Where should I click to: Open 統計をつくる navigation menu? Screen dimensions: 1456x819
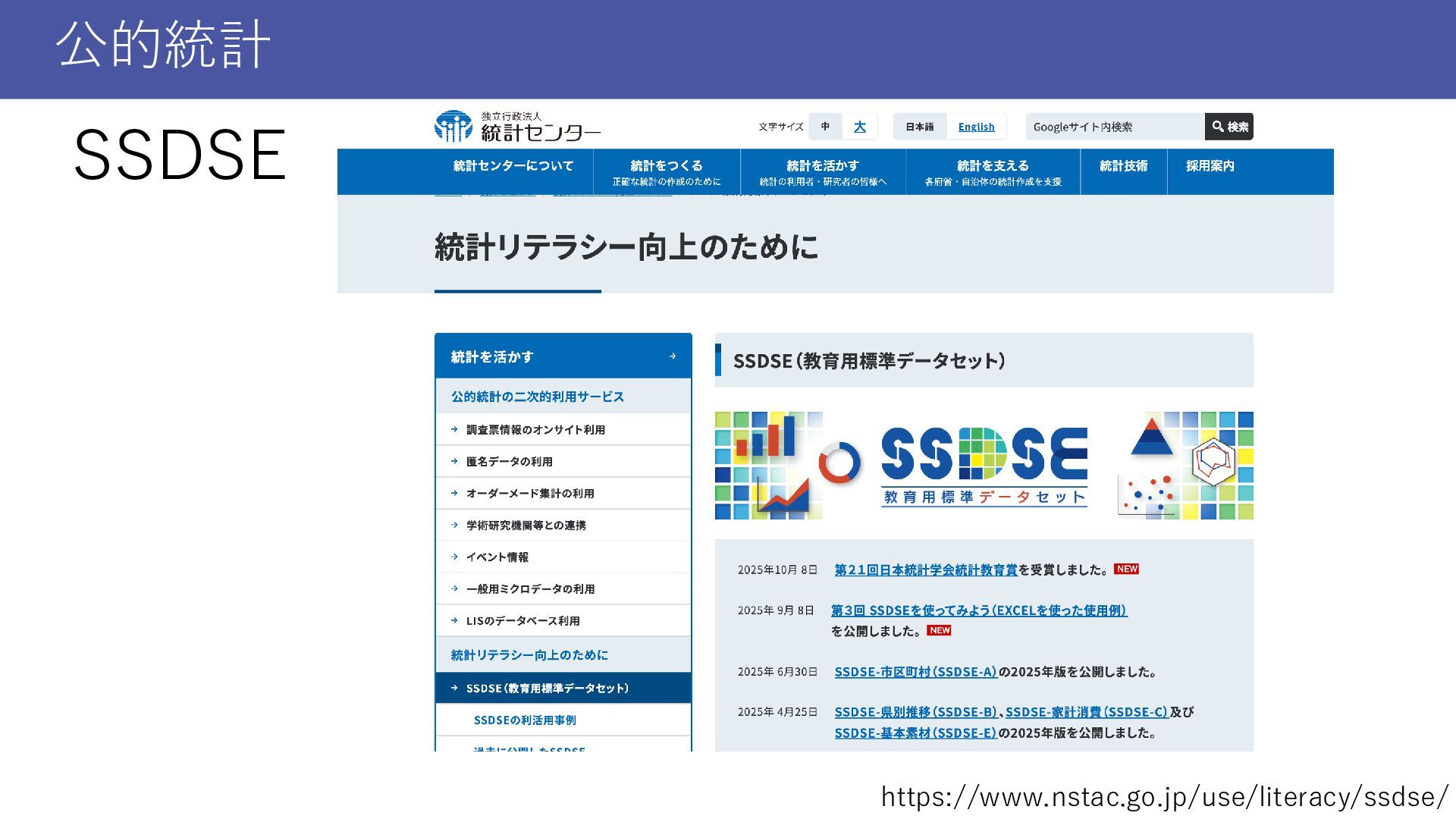click(x=666, y=172)
